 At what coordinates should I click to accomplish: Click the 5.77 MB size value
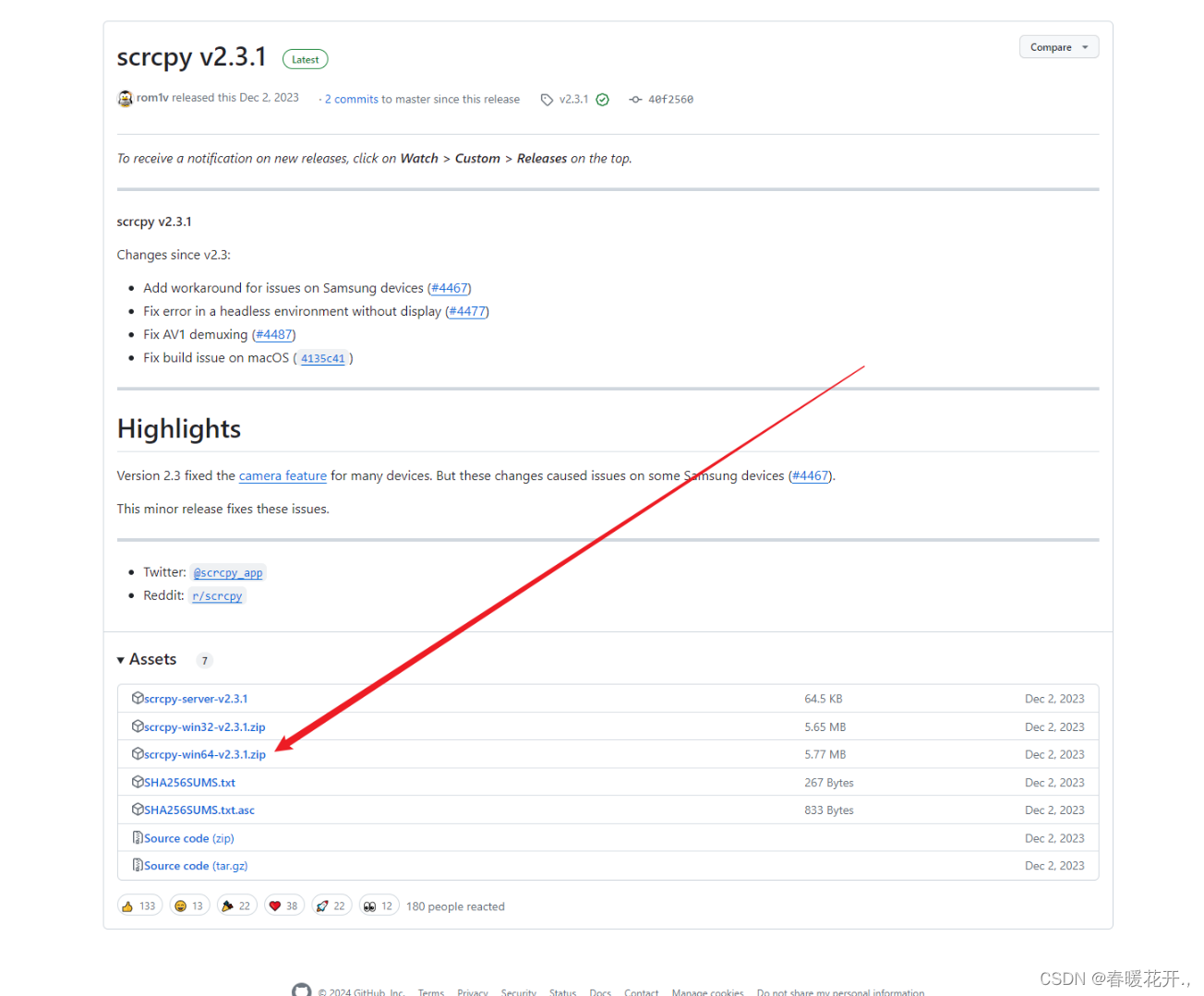[825, 754]
